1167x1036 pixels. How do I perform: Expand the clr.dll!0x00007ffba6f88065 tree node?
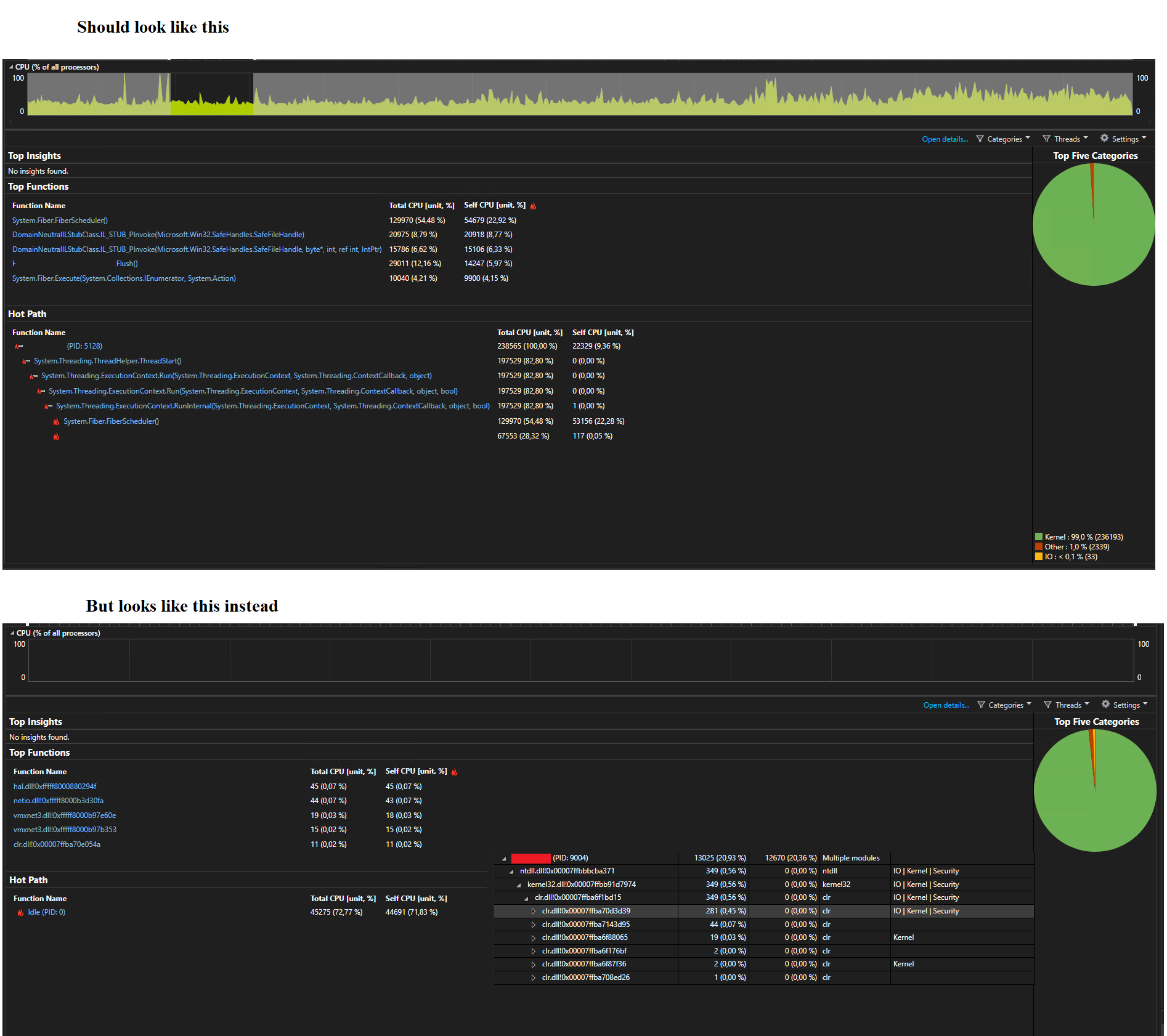coord(534,937)
